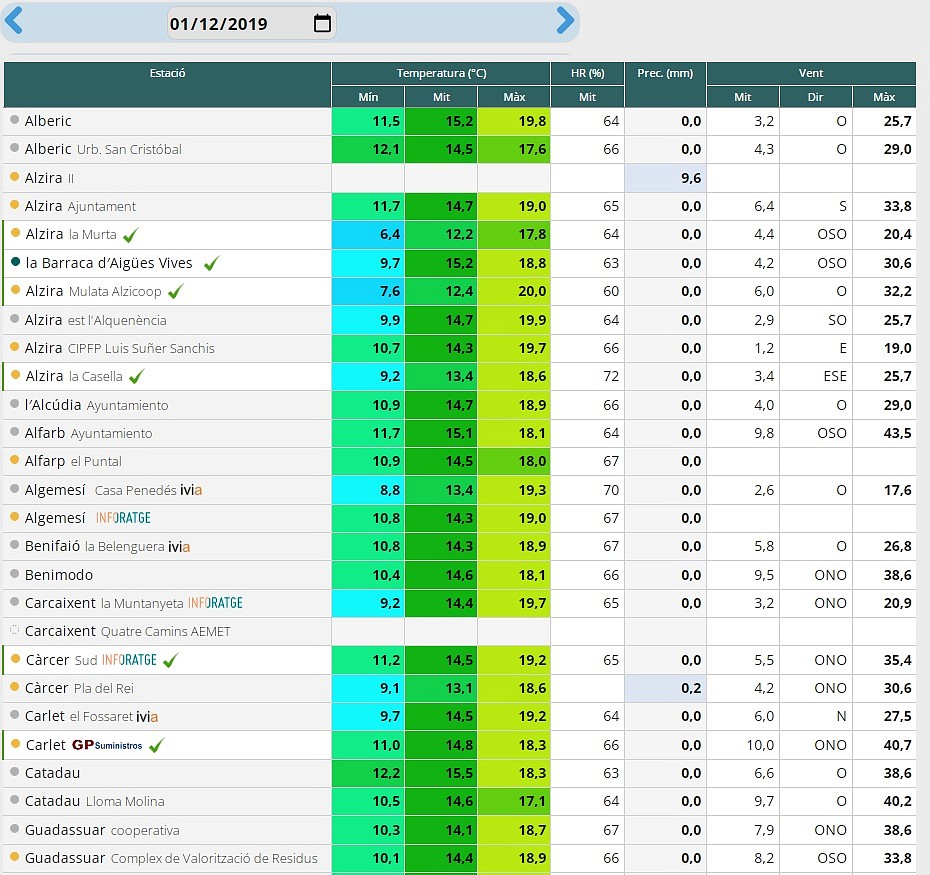Click the check mark beside Càrcer Sud
This screenshot has height=875, width=930.
(170, 660)
